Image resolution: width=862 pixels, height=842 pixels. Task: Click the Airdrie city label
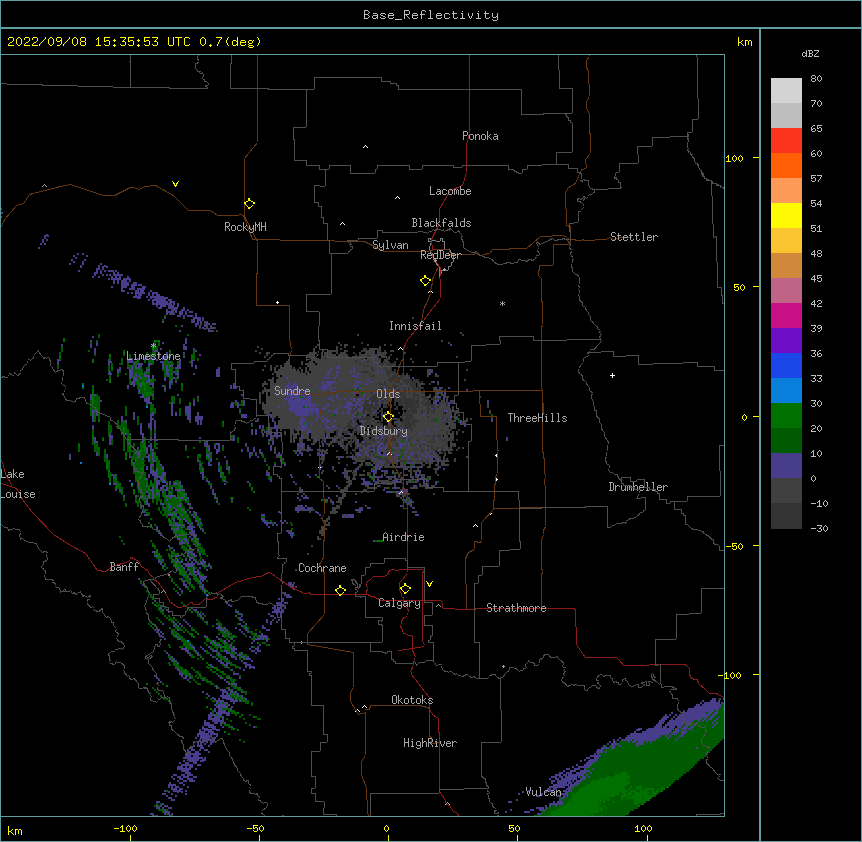[403, 537]
